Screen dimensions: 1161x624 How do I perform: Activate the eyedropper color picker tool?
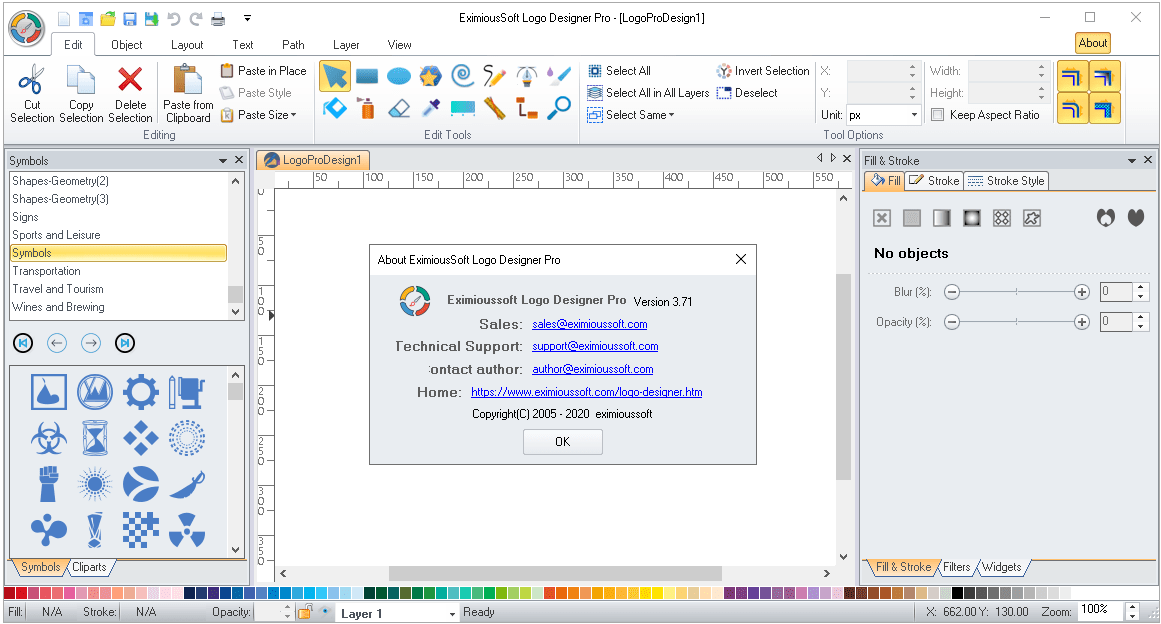(430, 109)
